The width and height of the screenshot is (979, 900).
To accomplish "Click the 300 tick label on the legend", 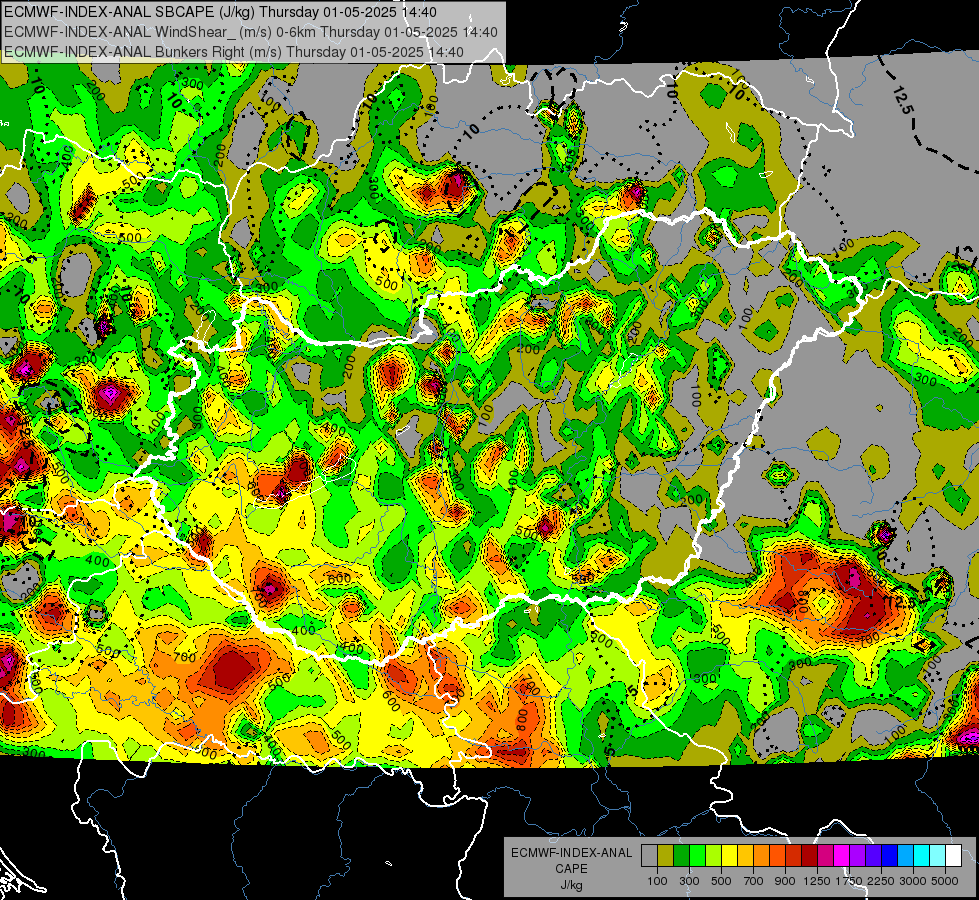I will click(689, 881).
